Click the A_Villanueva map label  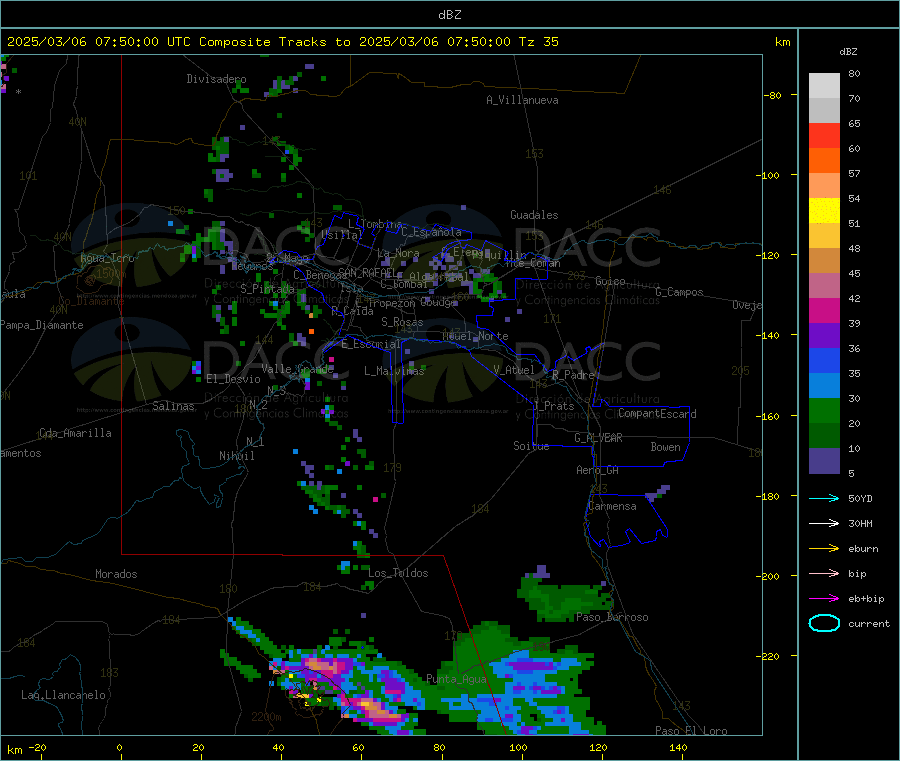522,100
